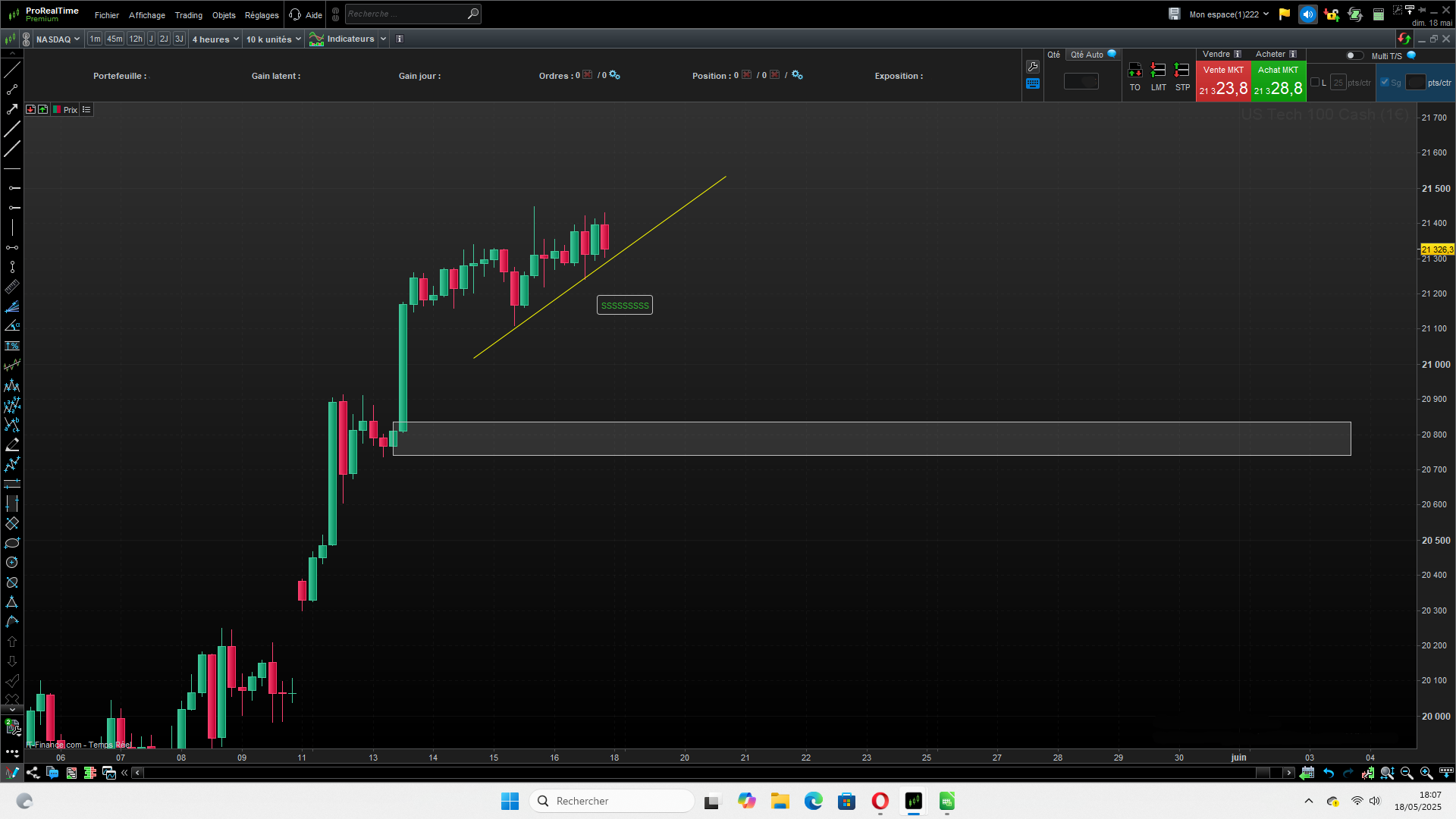This screenshot has width=1456, height=819.
Task: Uncheck the Sg pts/ctr checkbox
Action: click(1385, 83)
